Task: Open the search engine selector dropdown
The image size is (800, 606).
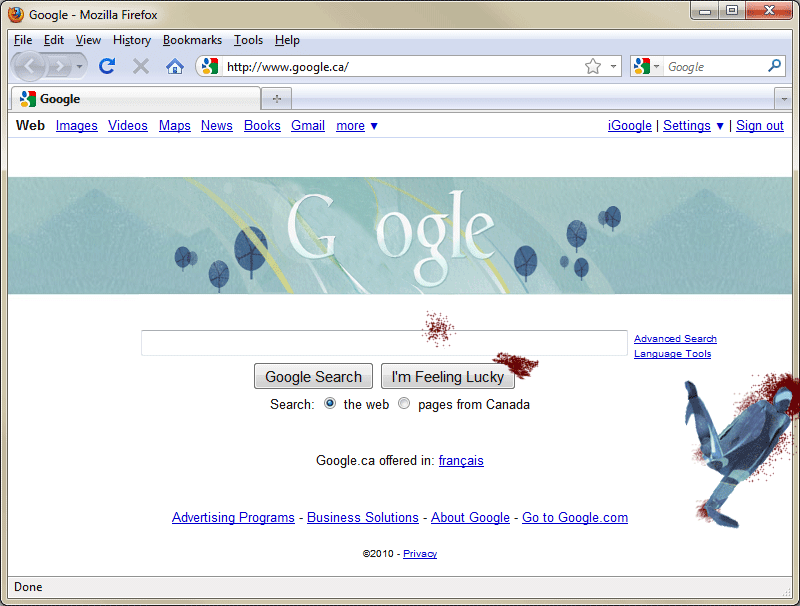Action: tap(646, 66)
